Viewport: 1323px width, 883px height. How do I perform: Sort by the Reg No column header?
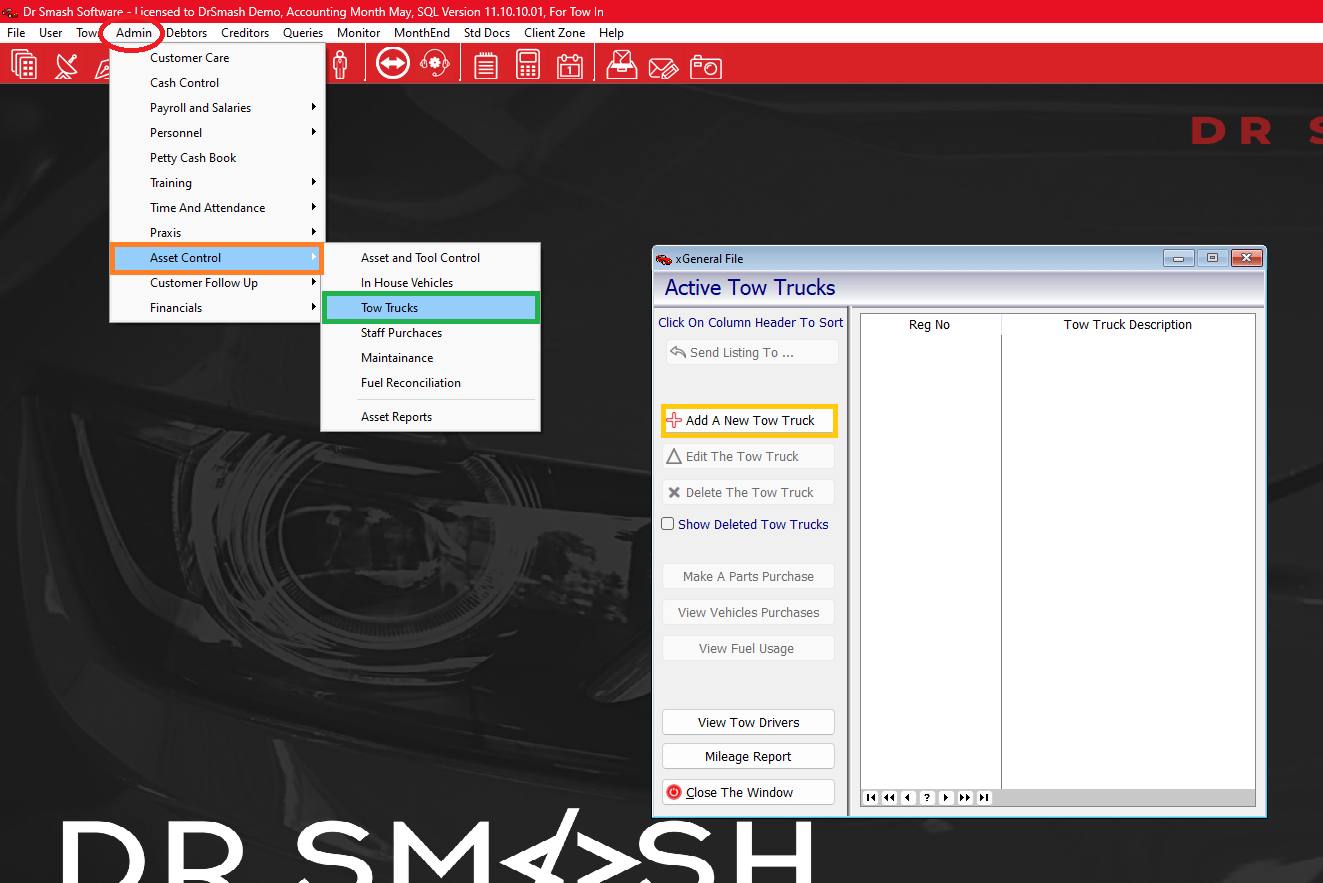click(929, 324)
